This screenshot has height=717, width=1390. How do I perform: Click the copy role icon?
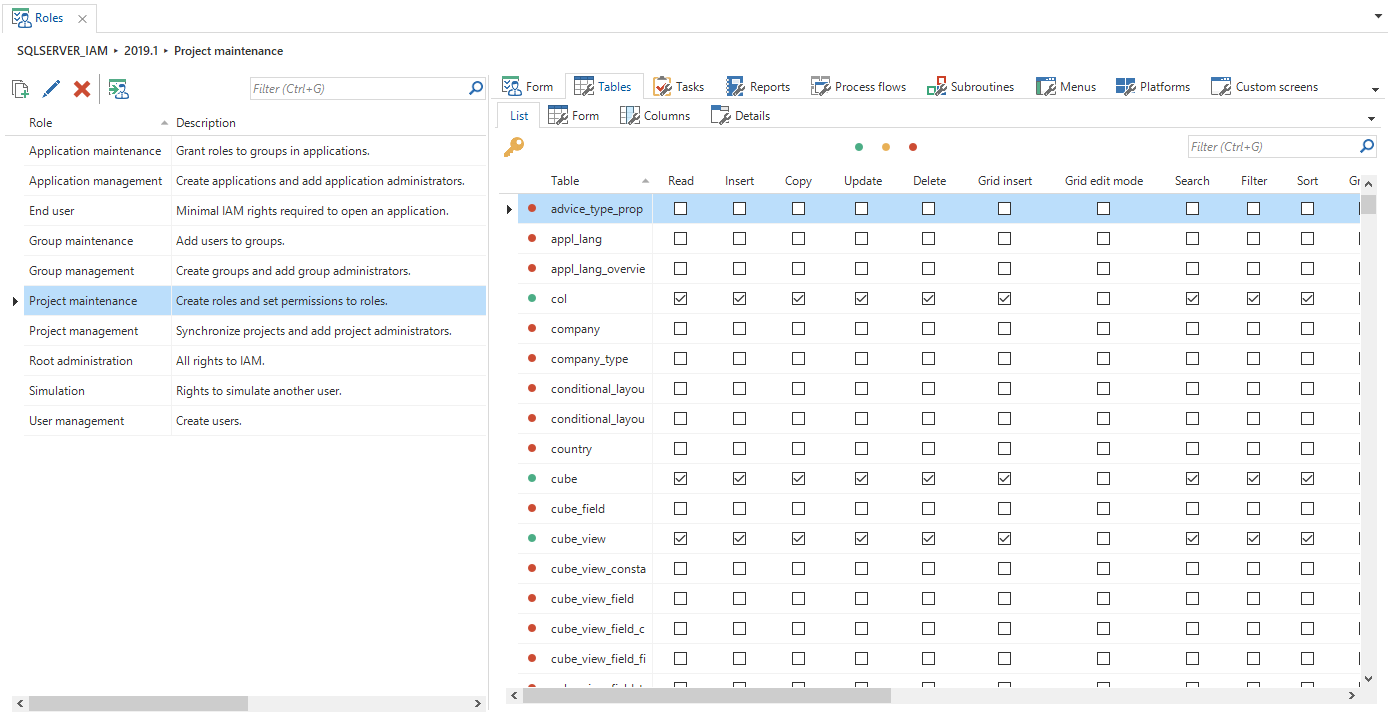(x=20, y=90)
